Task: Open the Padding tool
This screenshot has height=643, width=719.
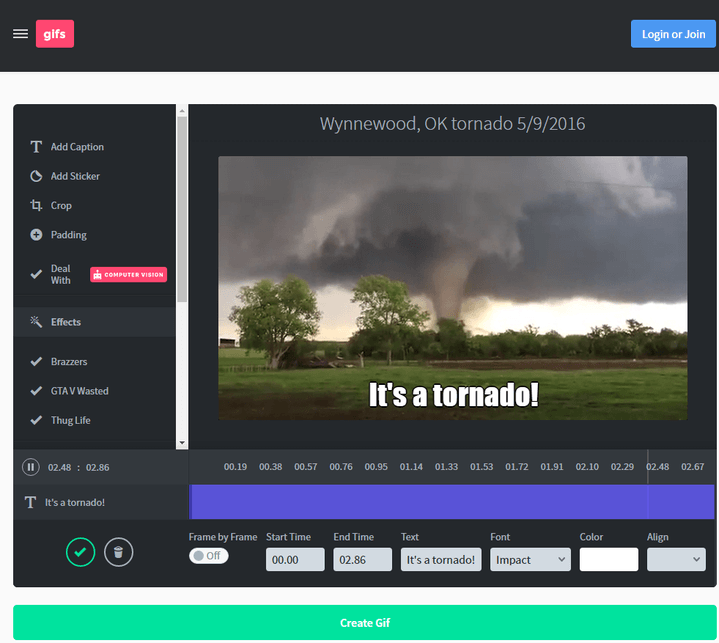Action: coord(68,235)
